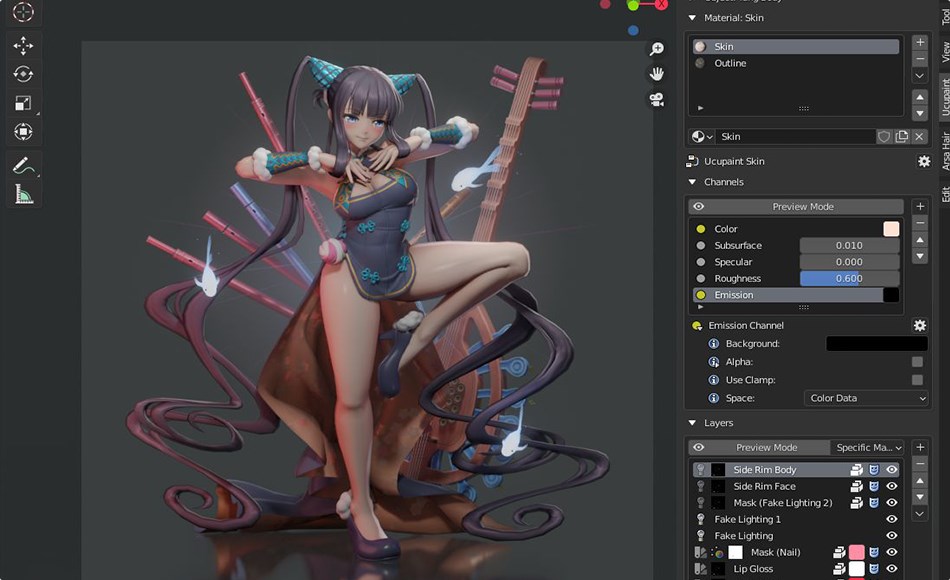Open the Space dropdown set to Color Data
Viewport: 950px width, 580px height.
coord(866,397)
